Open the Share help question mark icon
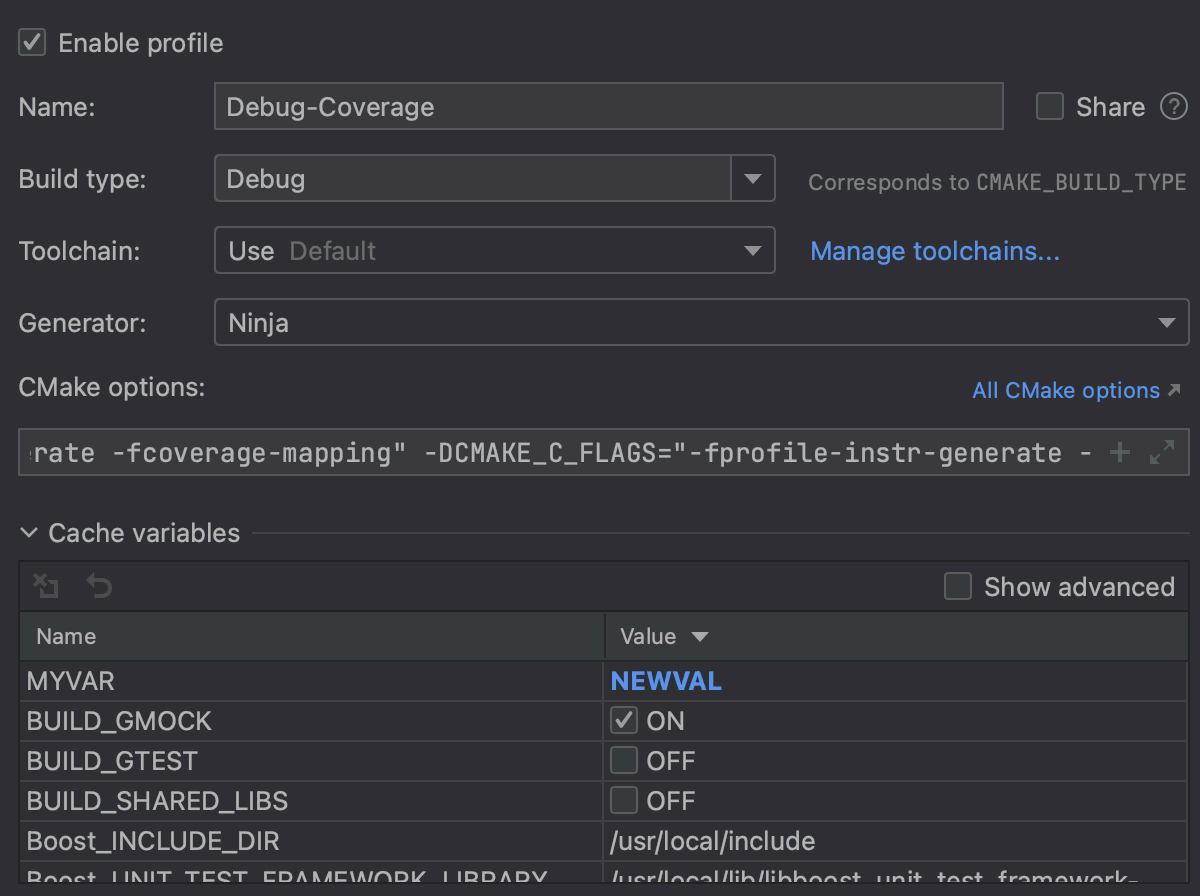1200x896 pixels. (x=1174, y=107)
